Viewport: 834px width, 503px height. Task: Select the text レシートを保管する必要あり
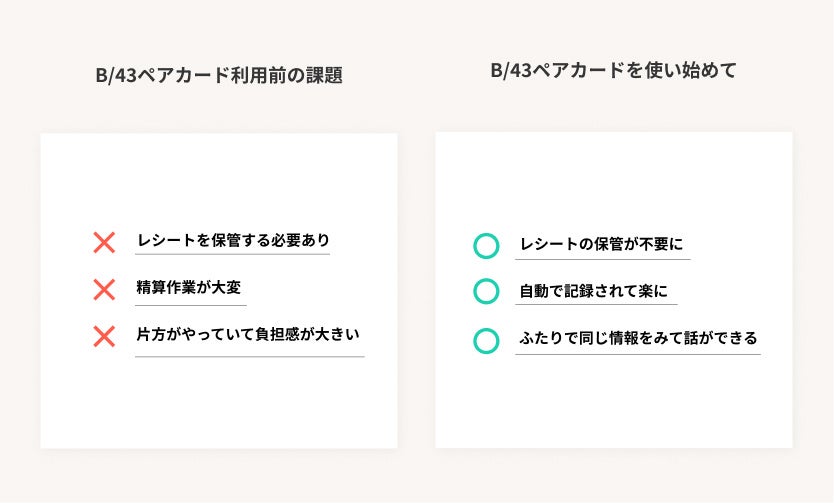pyautogui.click(x=233, y=240)
